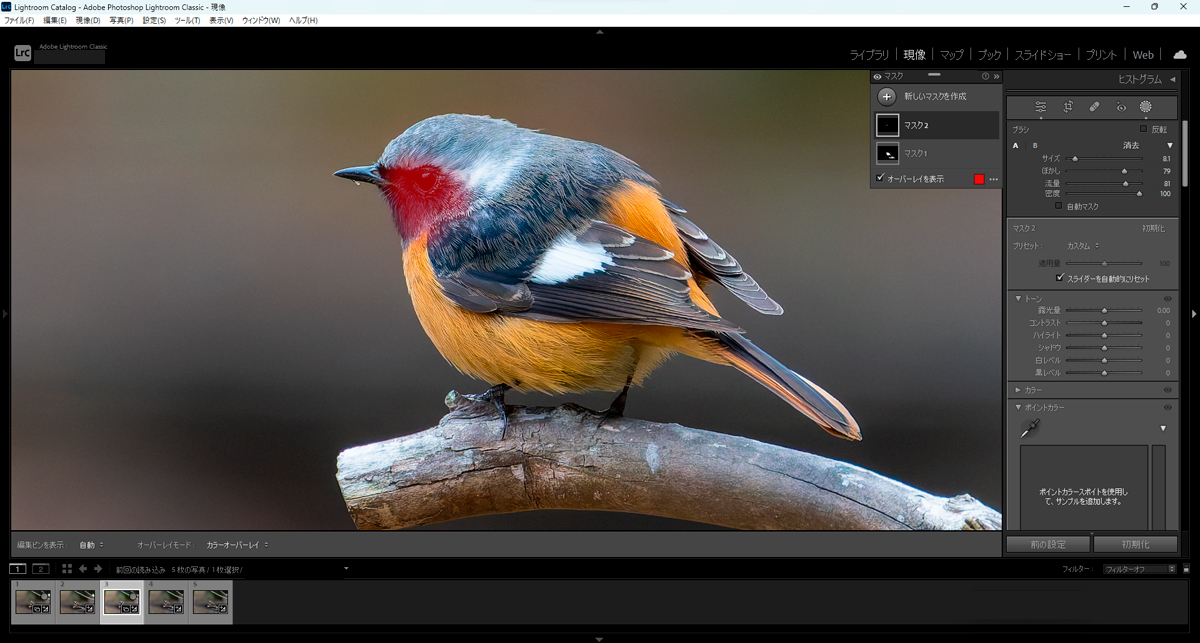This screenshot has height=643, width=1200.
Task: Click the red overlay color swatch
Action: 979,179
